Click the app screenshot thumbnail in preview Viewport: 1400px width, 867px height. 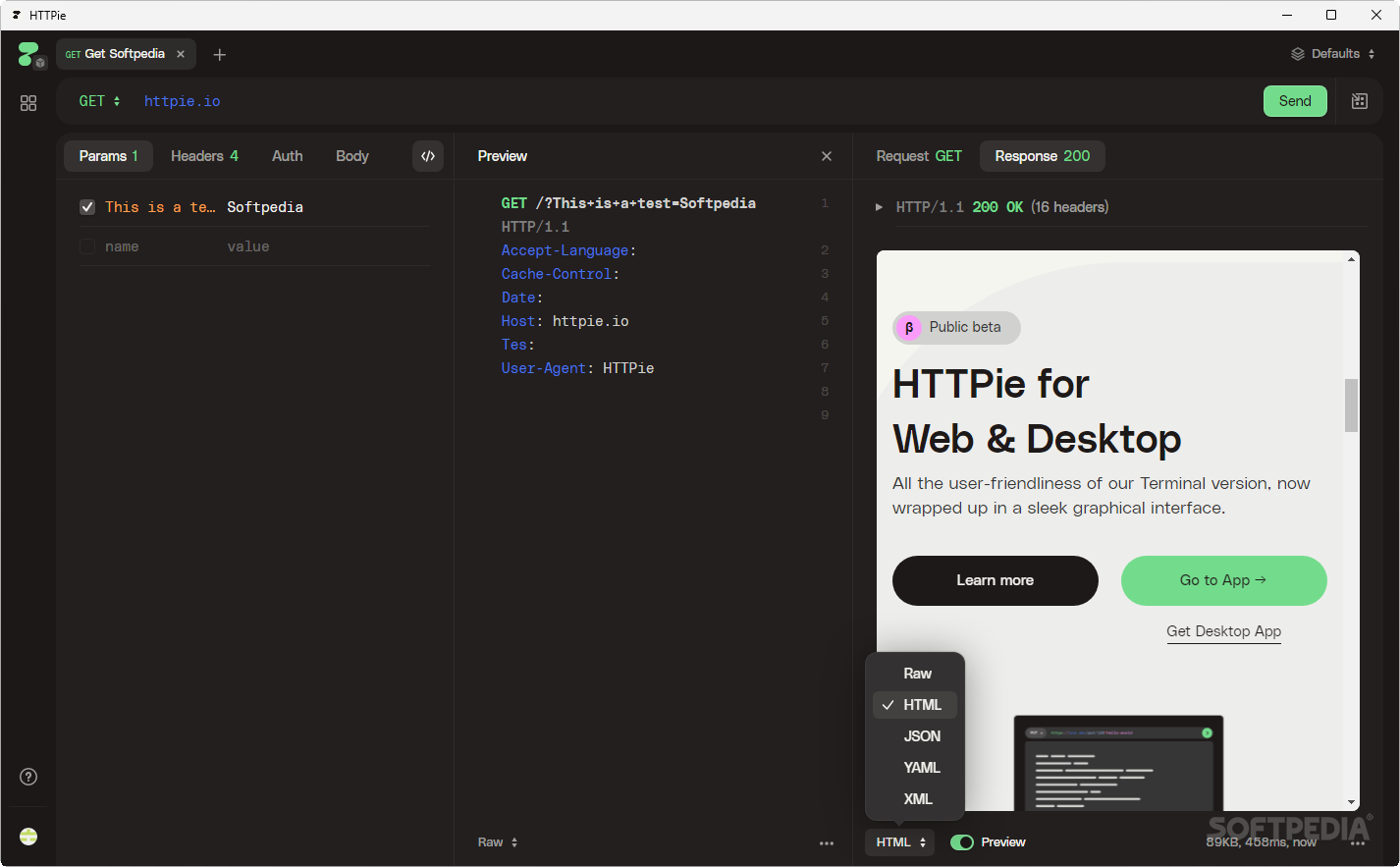tap(1118, 763)
